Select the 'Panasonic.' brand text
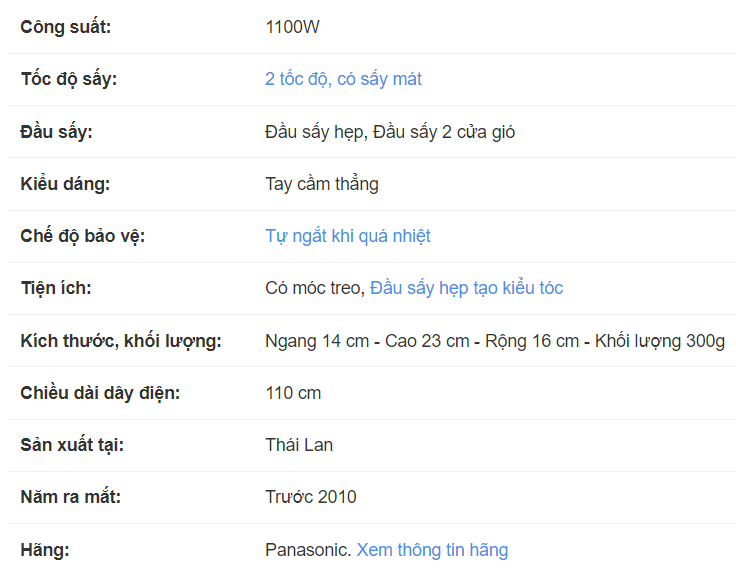 [307, 550]
